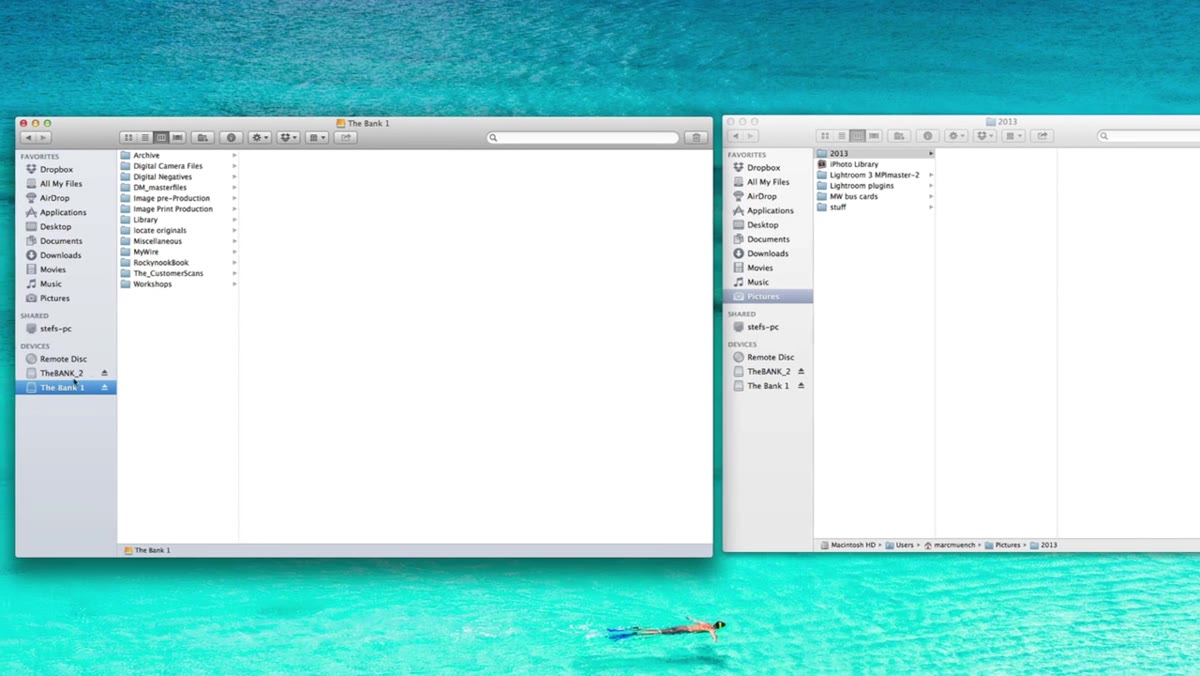1200x676 pixels.
Task: Expand the Lightroom plugins folder arrow
Action: [931, 186]
